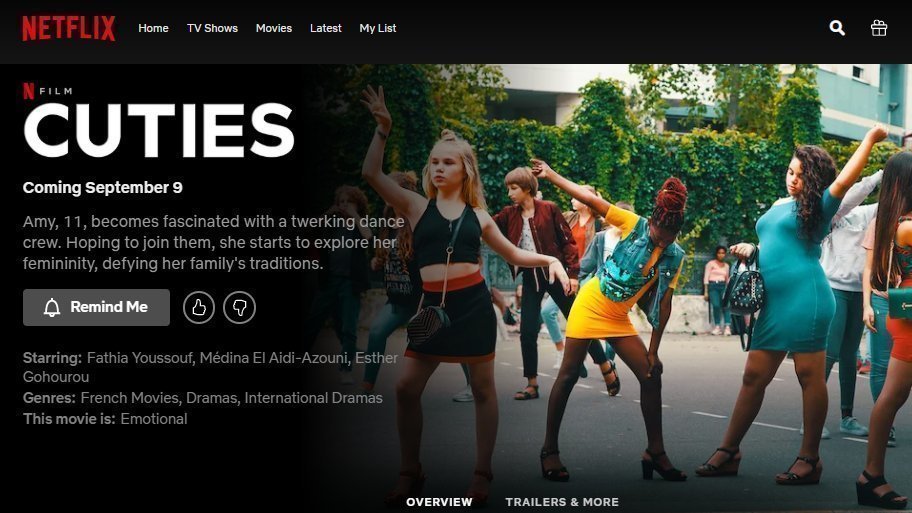This screenshot has width=912, height=513.
Task: Open Movies section
Action: [274, 28]
